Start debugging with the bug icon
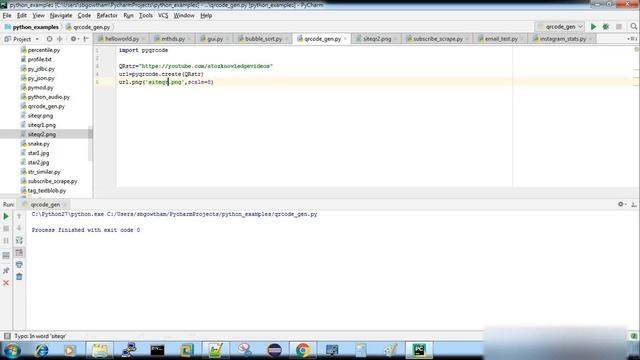Screen dimensions: 640x360 (x=606, y=27)
